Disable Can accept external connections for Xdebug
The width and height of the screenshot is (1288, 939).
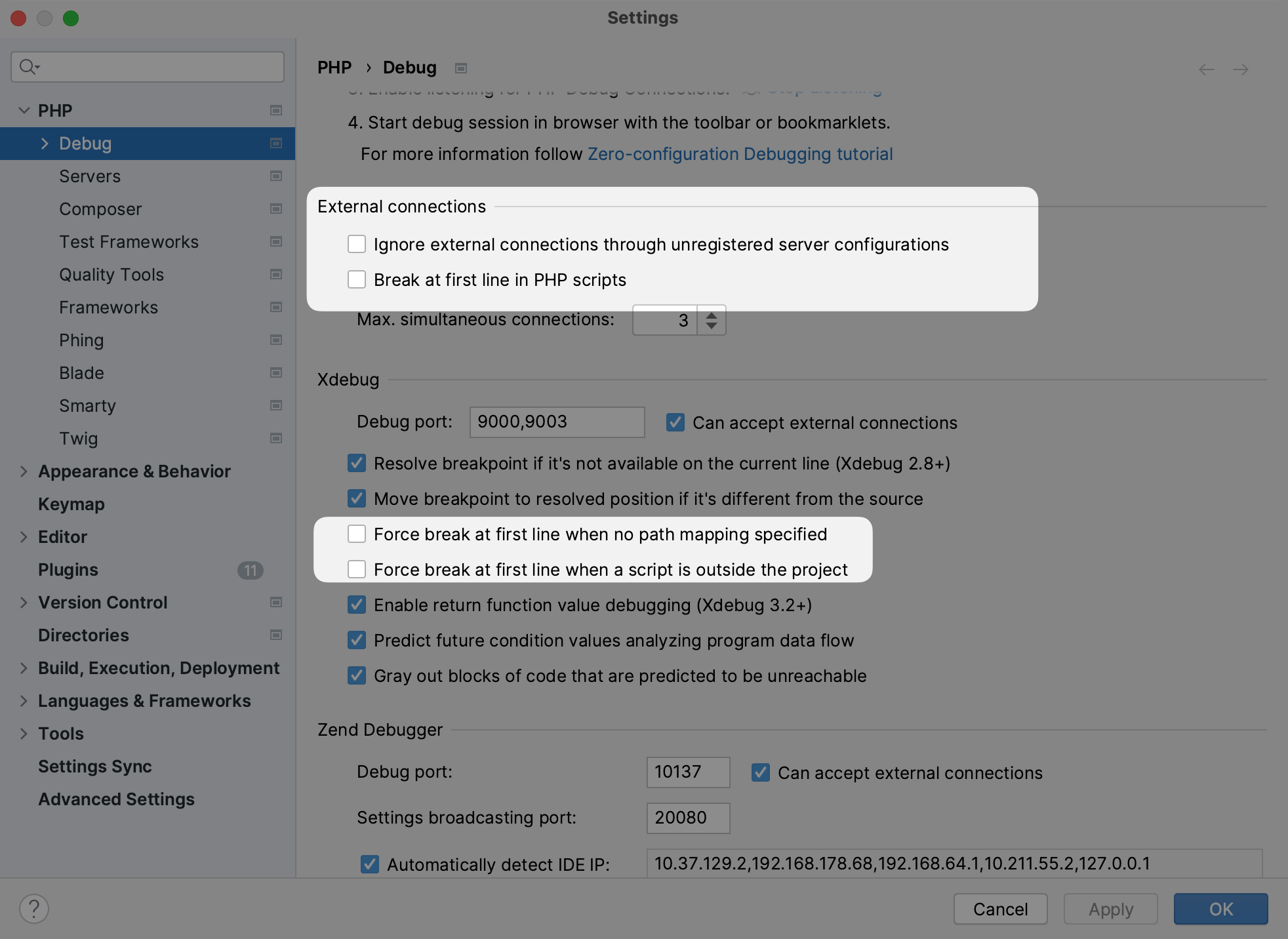pos(674,422)
